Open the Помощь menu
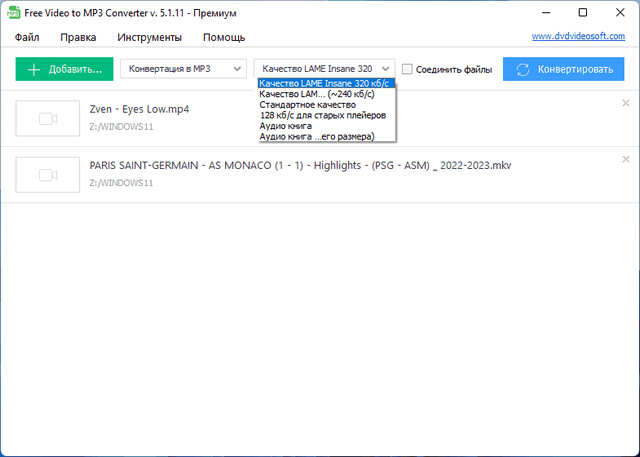 (224, 37)
